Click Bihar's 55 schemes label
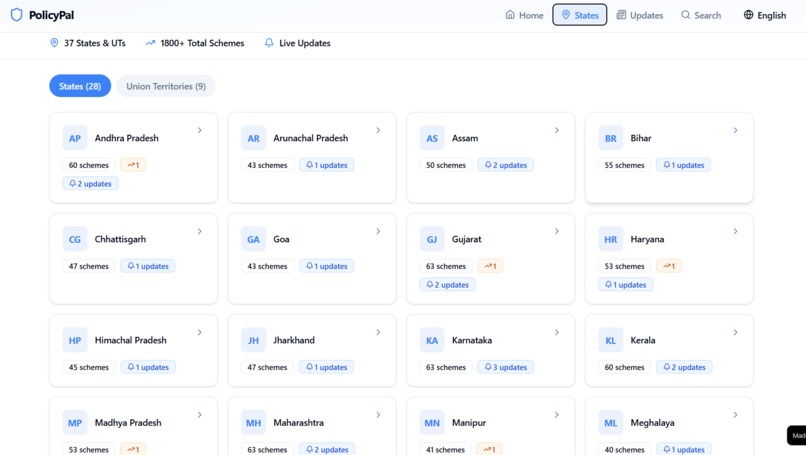This screenshot has width=806, height=455. [625, 165]
